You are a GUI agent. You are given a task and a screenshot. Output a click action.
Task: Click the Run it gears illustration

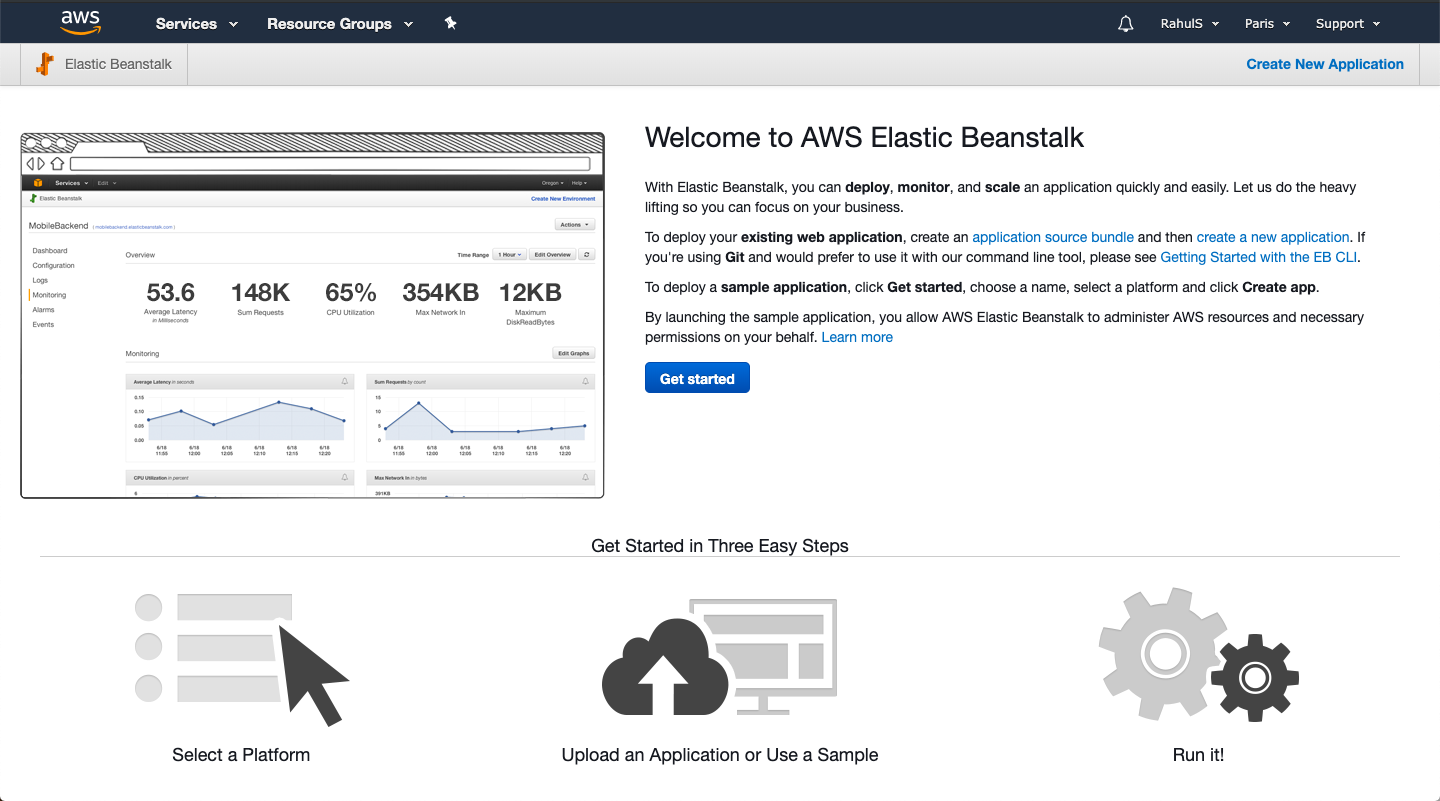1198,657
